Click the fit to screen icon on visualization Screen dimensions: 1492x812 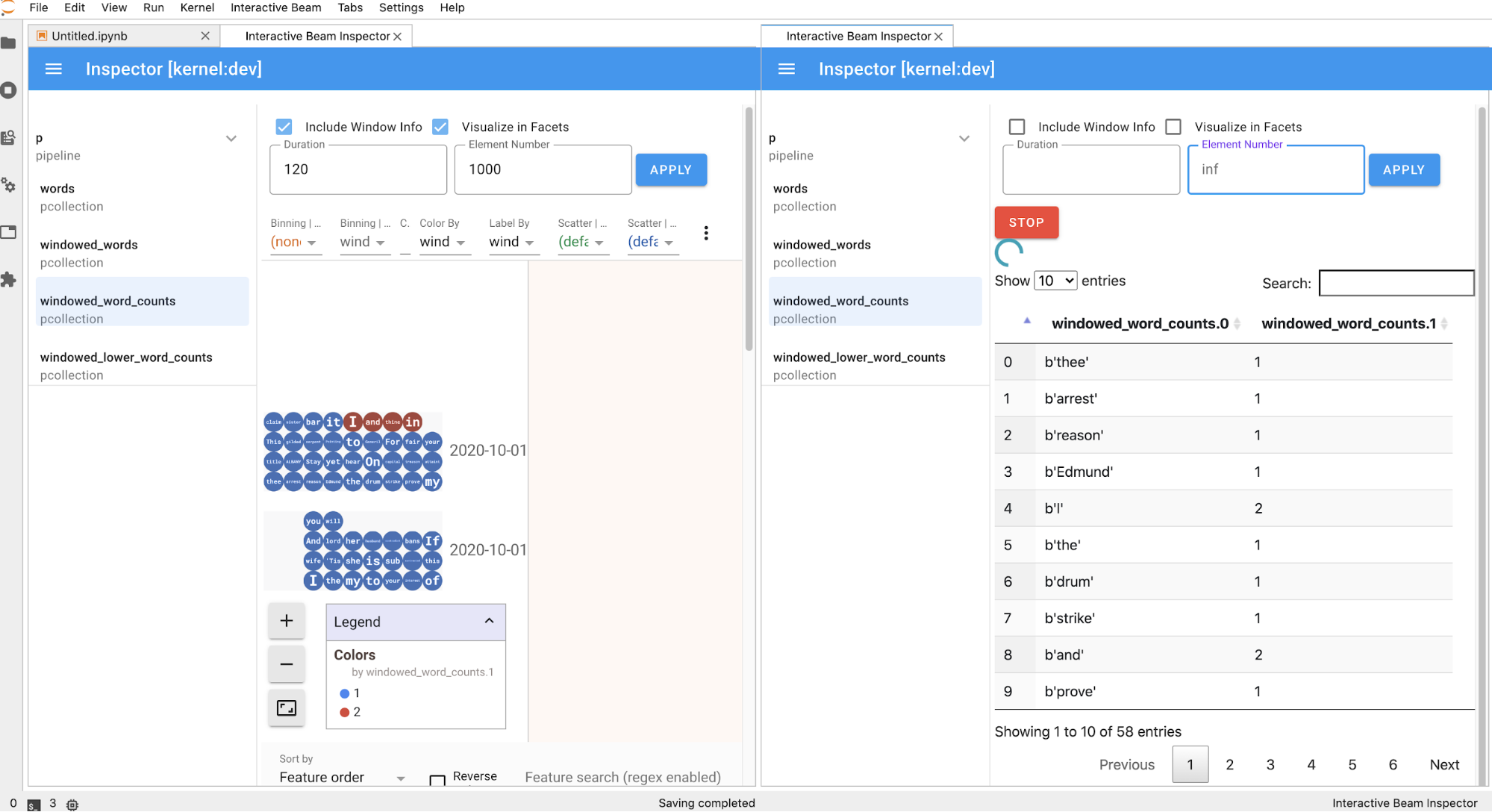(x=286, y=707)
